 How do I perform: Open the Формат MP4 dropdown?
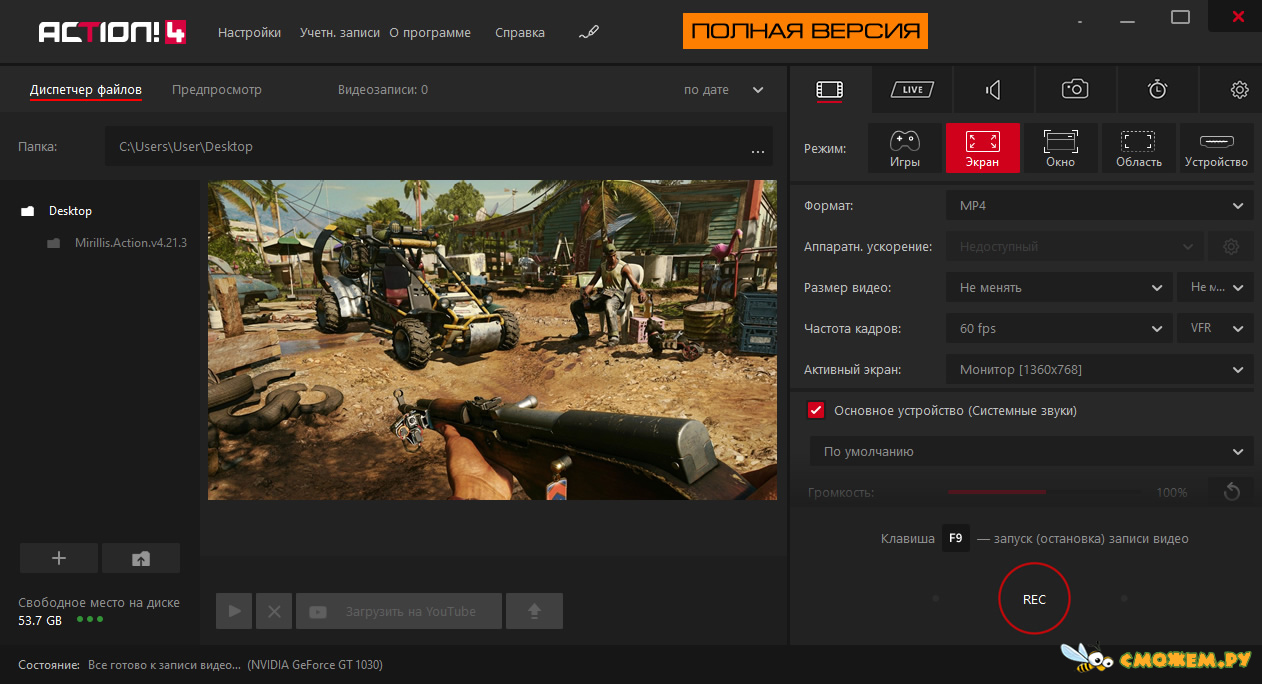(x=1100, y=206)
